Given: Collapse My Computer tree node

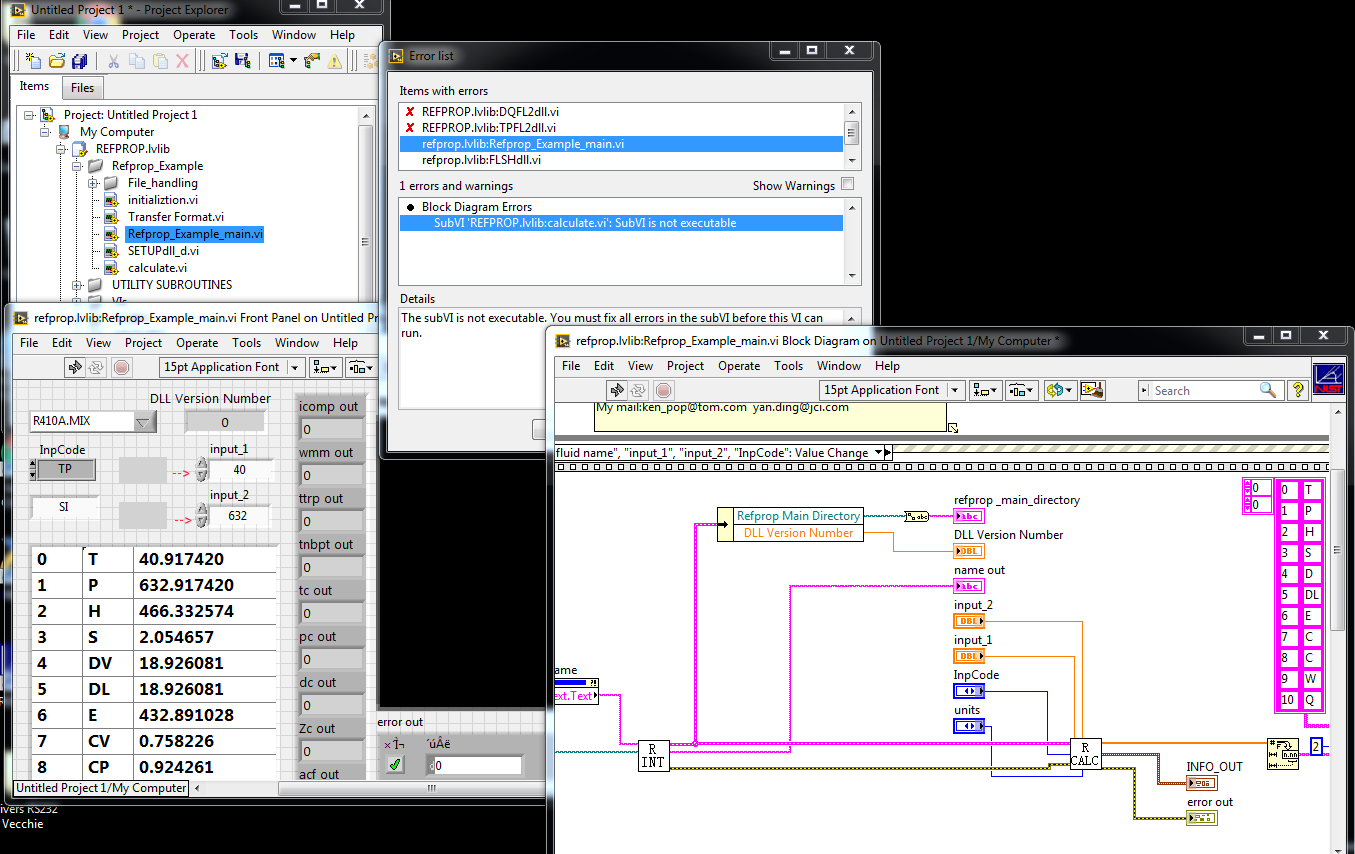Looking at the screenshot, I should tap(45, 132).
